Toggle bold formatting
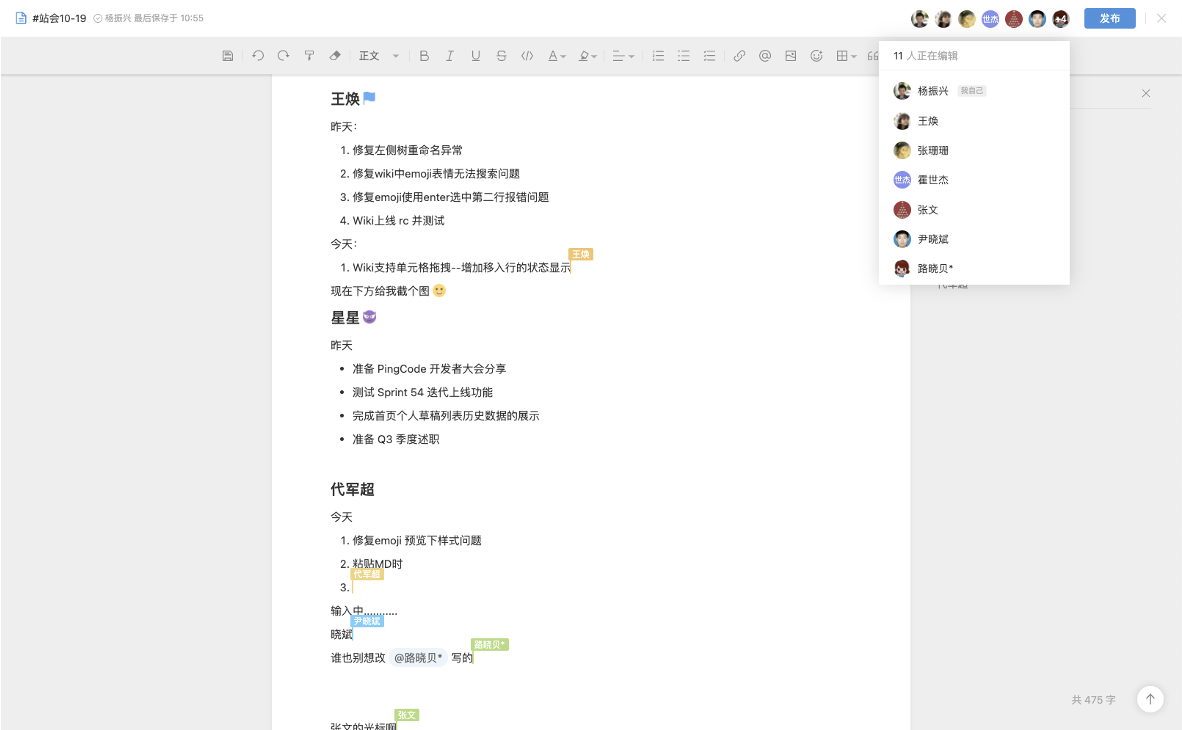This screenshot has width=1182, height=730. click(424, 56)
